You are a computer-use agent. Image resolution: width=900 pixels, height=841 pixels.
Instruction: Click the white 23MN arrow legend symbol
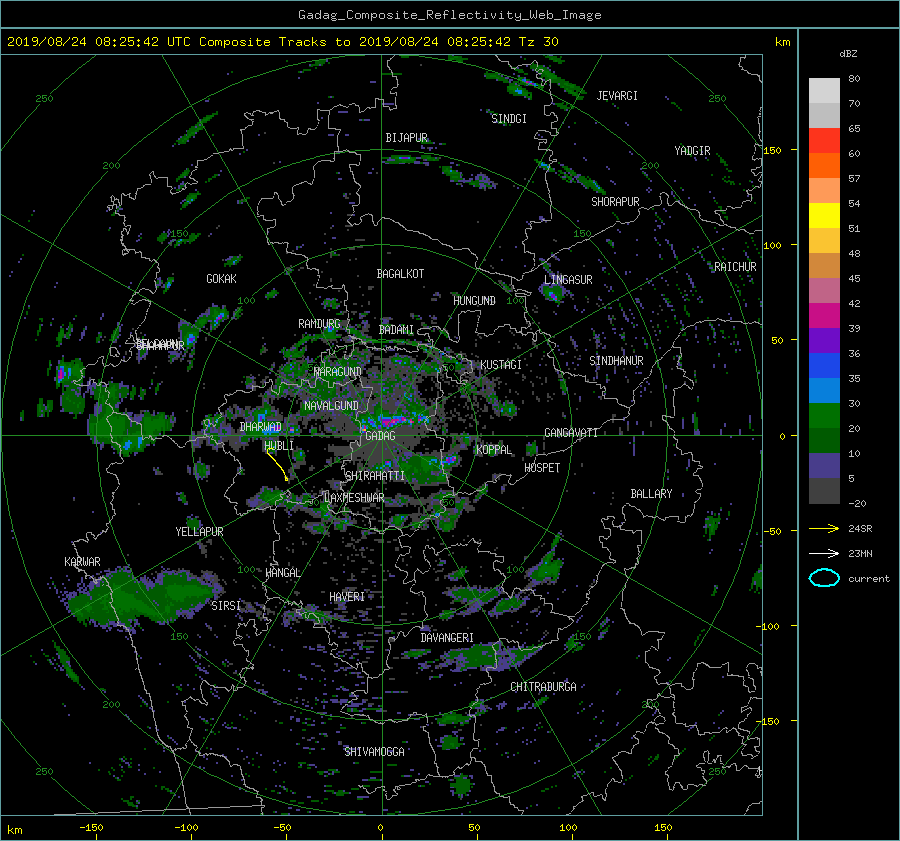tap(824, 553)
